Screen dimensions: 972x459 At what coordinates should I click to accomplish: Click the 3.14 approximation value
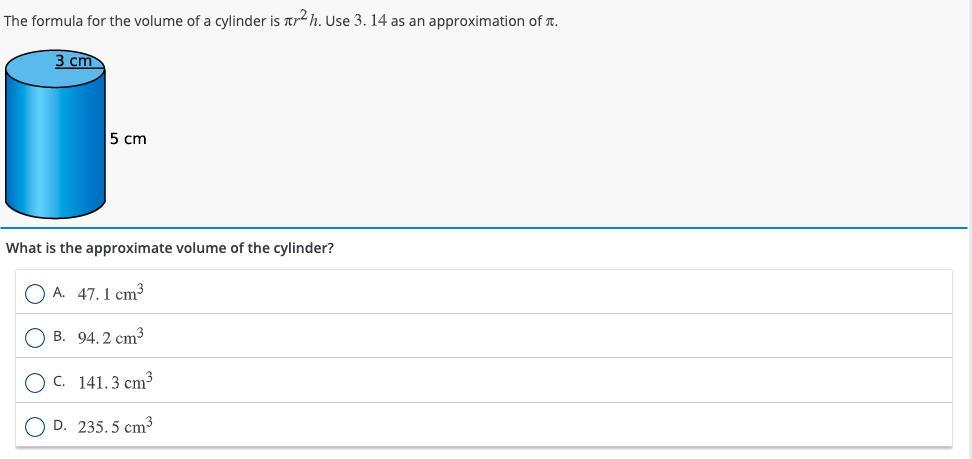371,21
